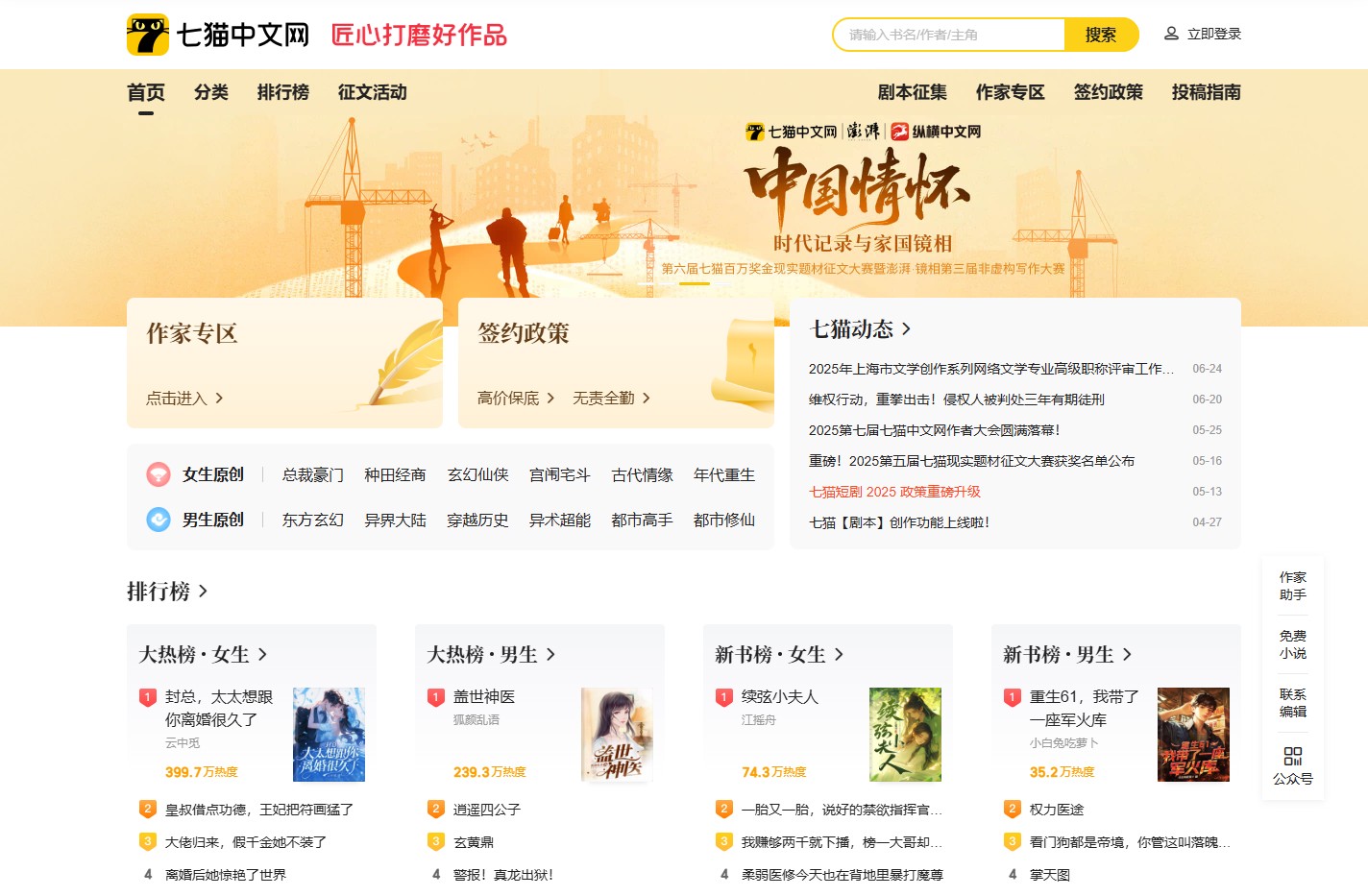Open news 七猫【剧本】创作功能上线啦
The height and width of the screenshot is (896, 1368).
[x=899, y=522]
